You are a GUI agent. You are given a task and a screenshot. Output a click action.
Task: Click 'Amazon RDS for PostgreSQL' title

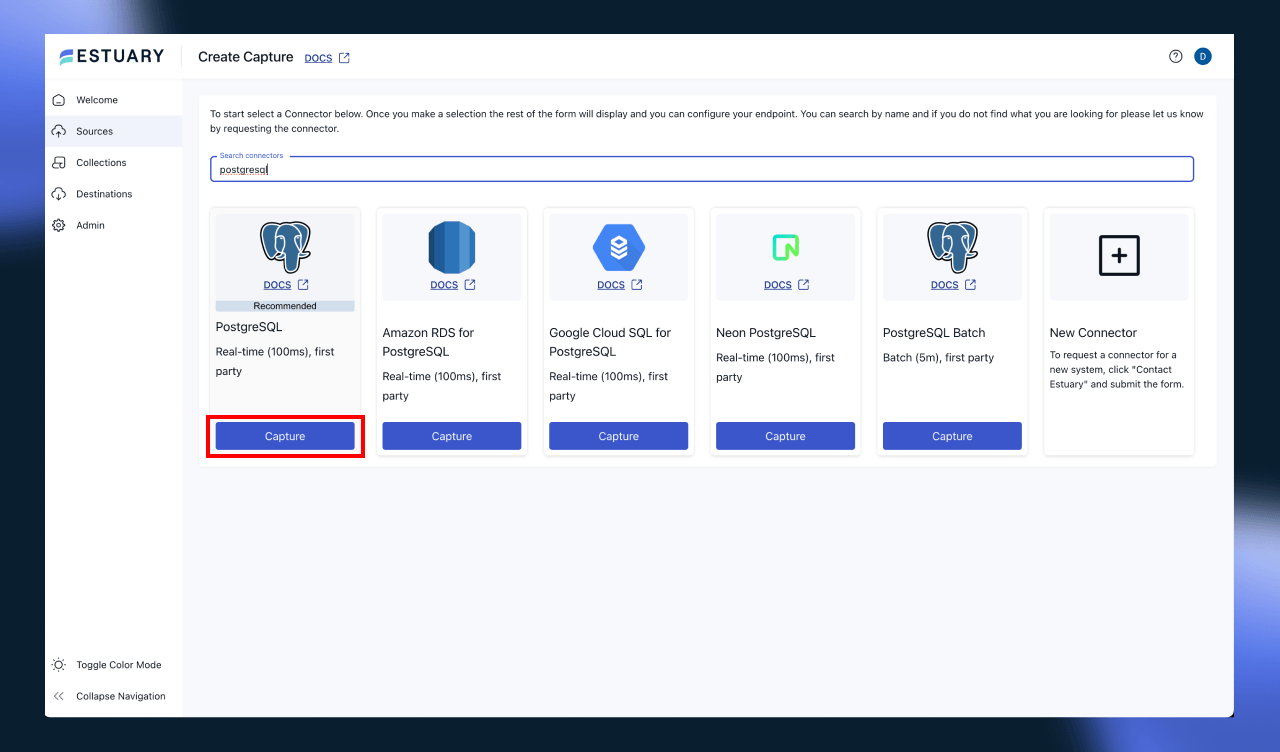coord(429,342)
